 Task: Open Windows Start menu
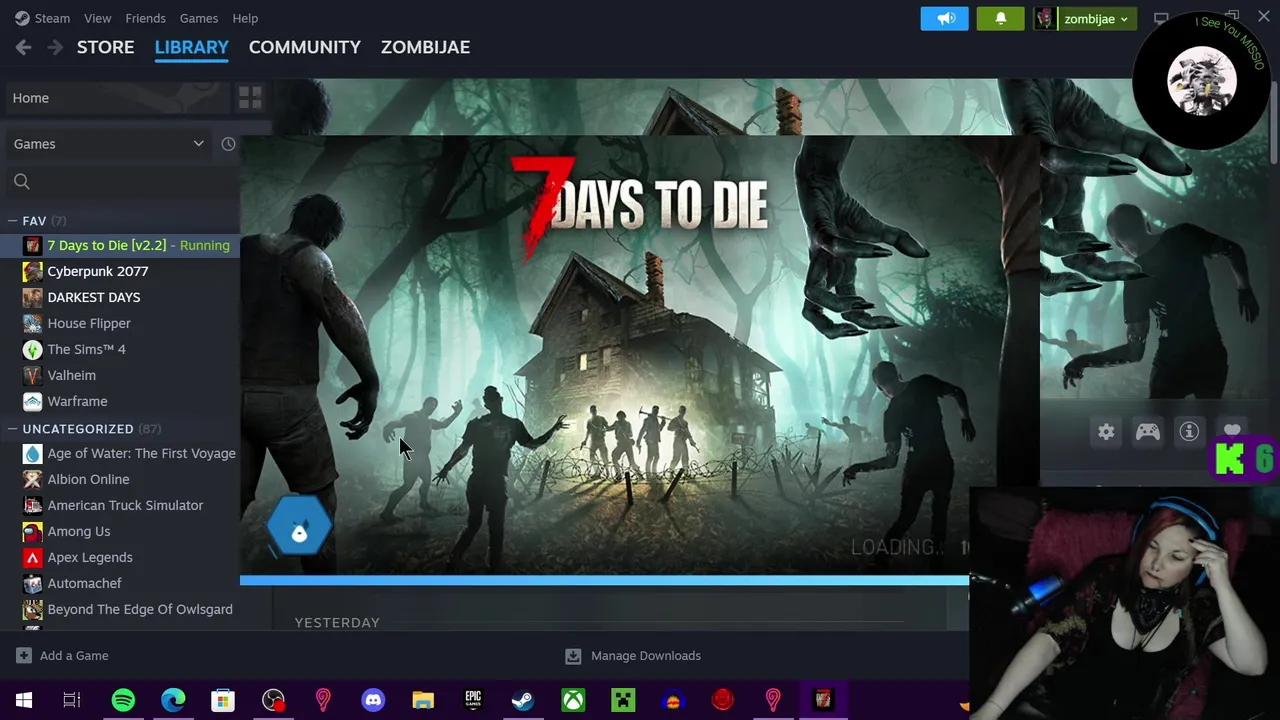tap(24, 700)
